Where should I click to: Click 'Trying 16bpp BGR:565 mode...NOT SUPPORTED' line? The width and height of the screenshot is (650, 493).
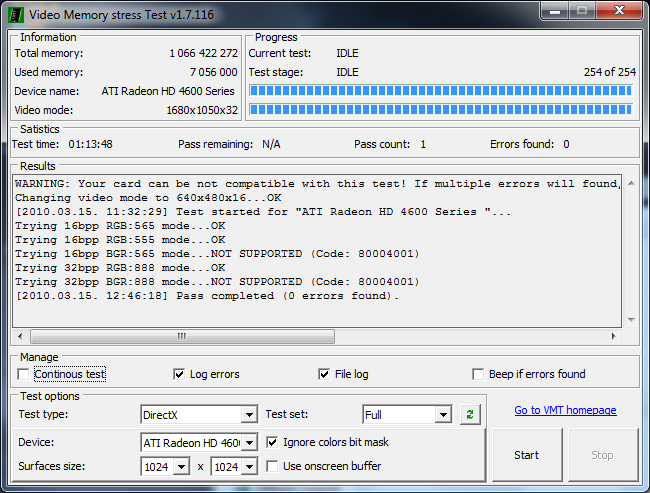(217, 254)
